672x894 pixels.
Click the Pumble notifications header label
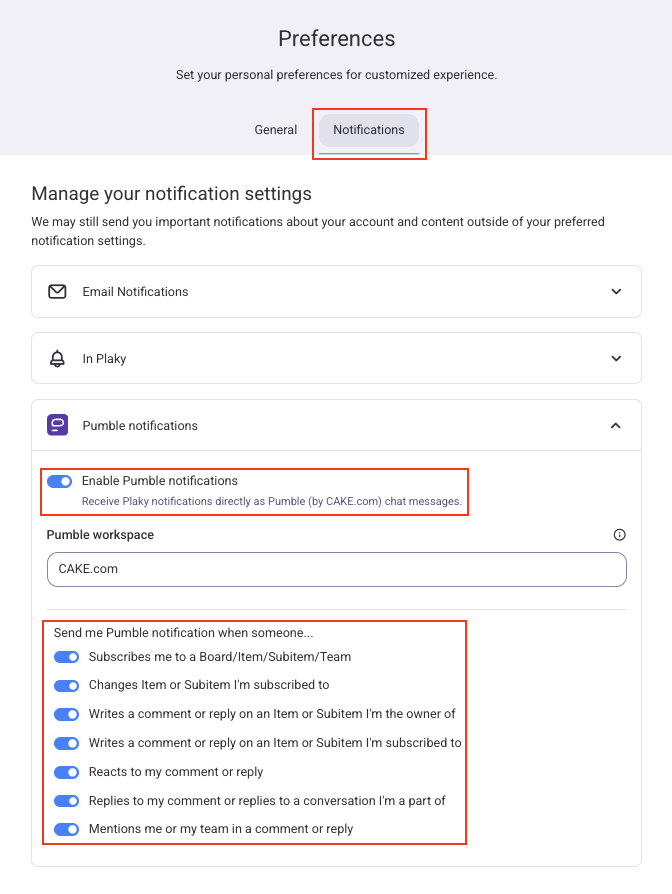[140, 426]
